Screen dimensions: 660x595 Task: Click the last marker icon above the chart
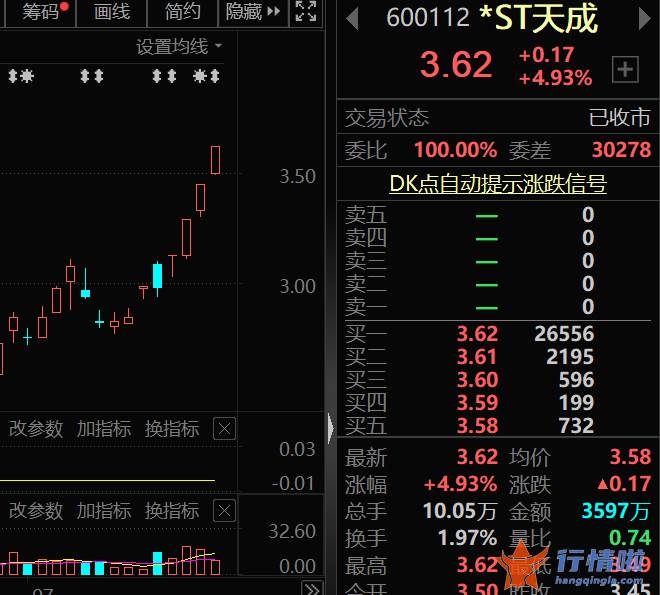pyautogui.click(x=215, y=76)
